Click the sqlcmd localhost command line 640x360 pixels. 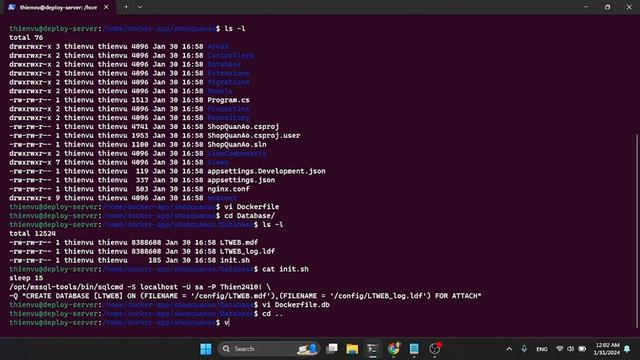[140, 287]
